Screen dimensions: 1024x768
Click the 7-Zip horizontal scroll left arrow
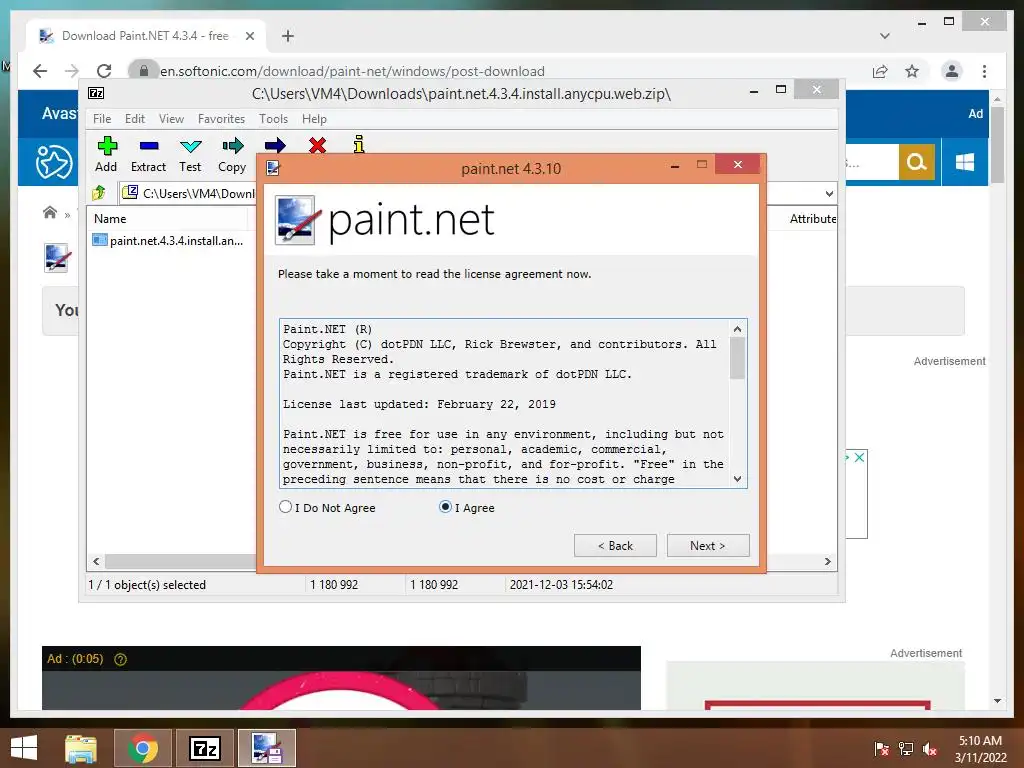[x=97, y=562]
